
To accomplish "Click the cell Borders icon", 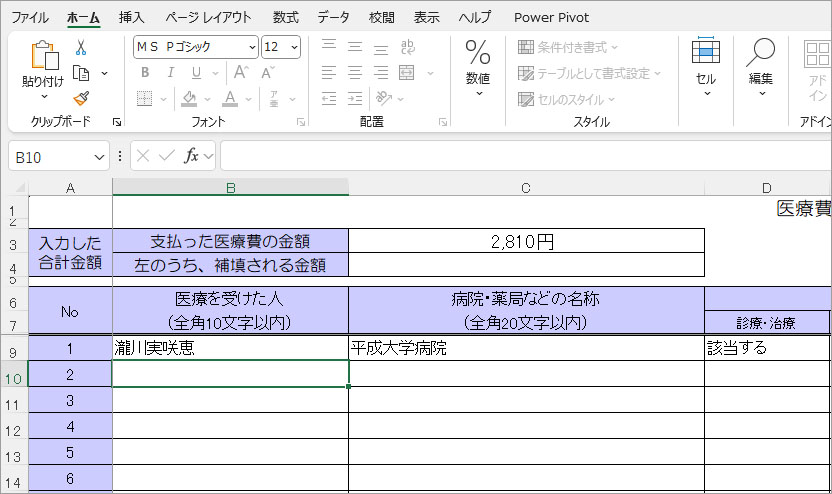I will (144, 99).
